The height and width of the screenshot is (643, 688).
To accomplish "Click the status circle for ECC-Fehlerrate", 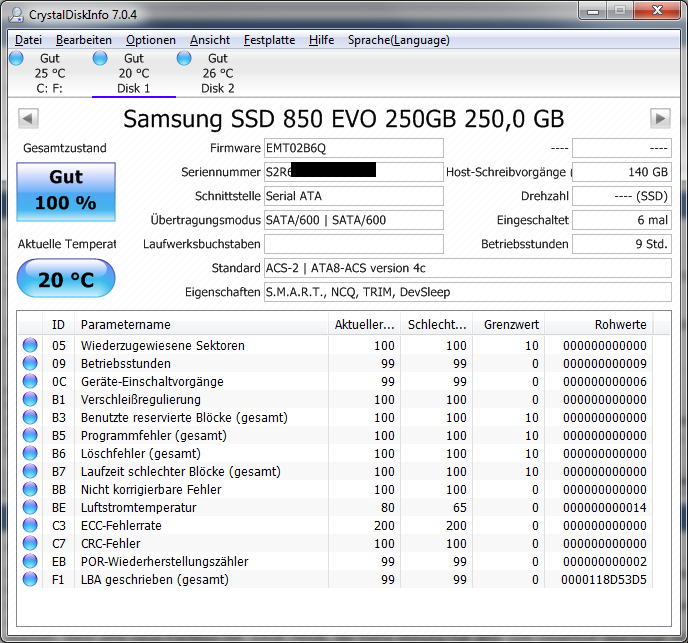I will click(30, 525).
